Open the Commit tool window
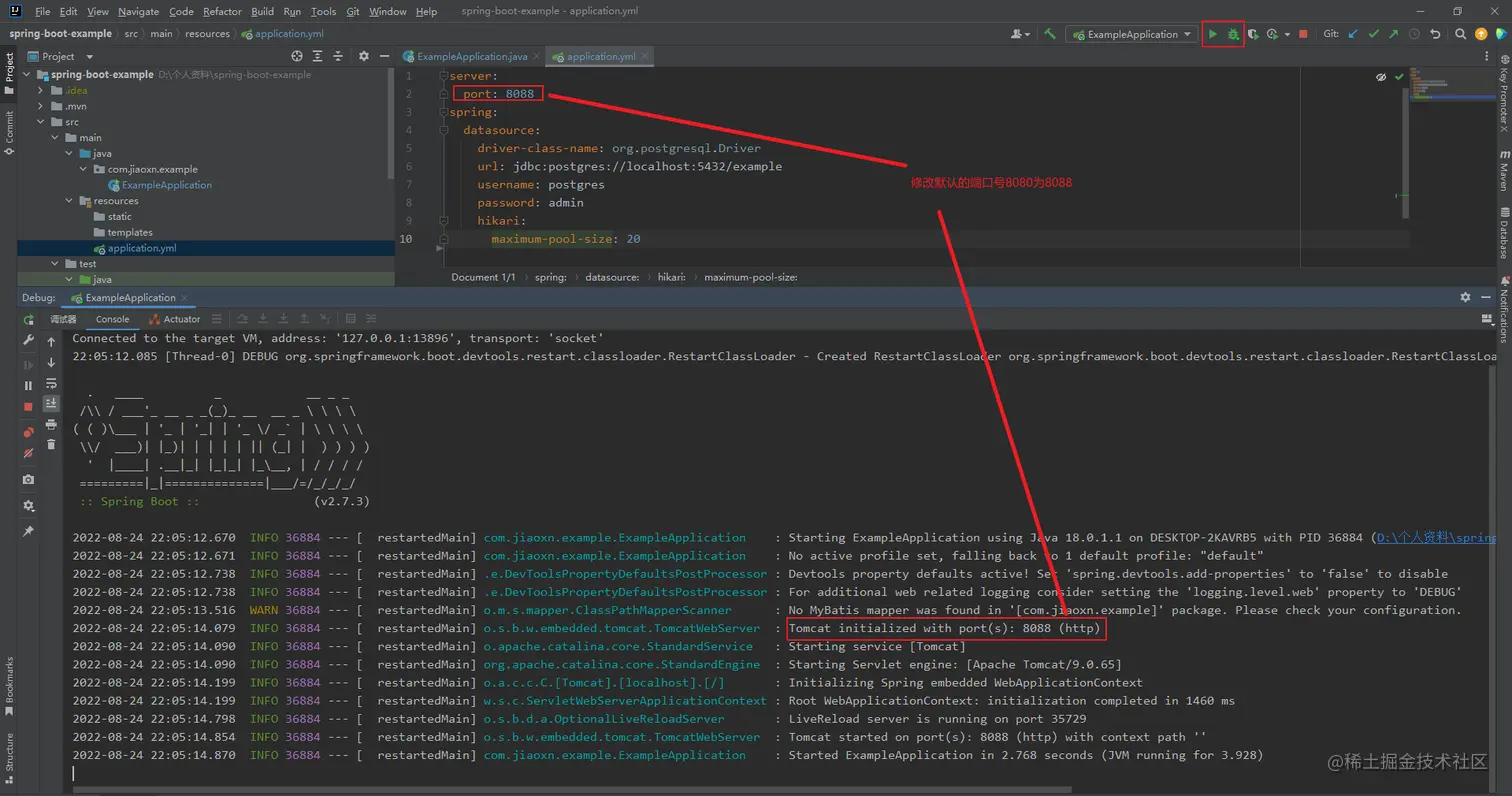This screenshot has height=796, width=1512. (x=9, y=132)
